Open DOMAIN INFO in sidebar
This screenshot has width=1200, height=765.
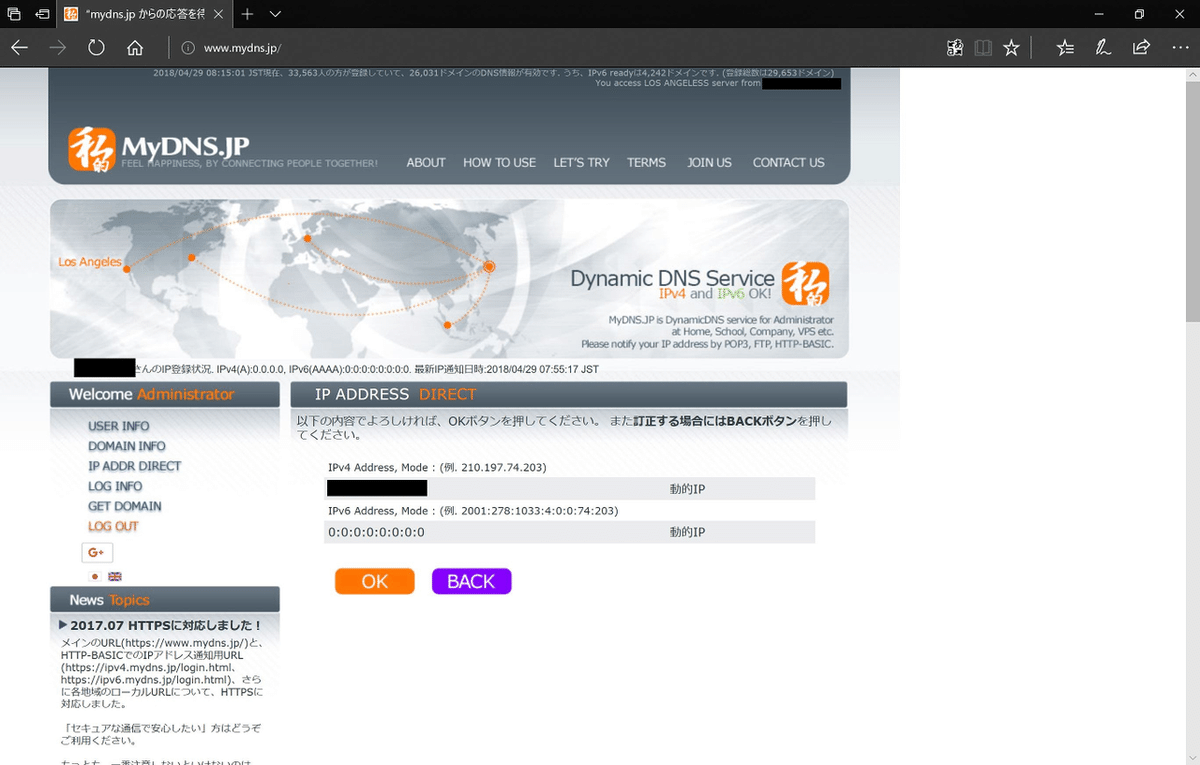pos(127,446)
